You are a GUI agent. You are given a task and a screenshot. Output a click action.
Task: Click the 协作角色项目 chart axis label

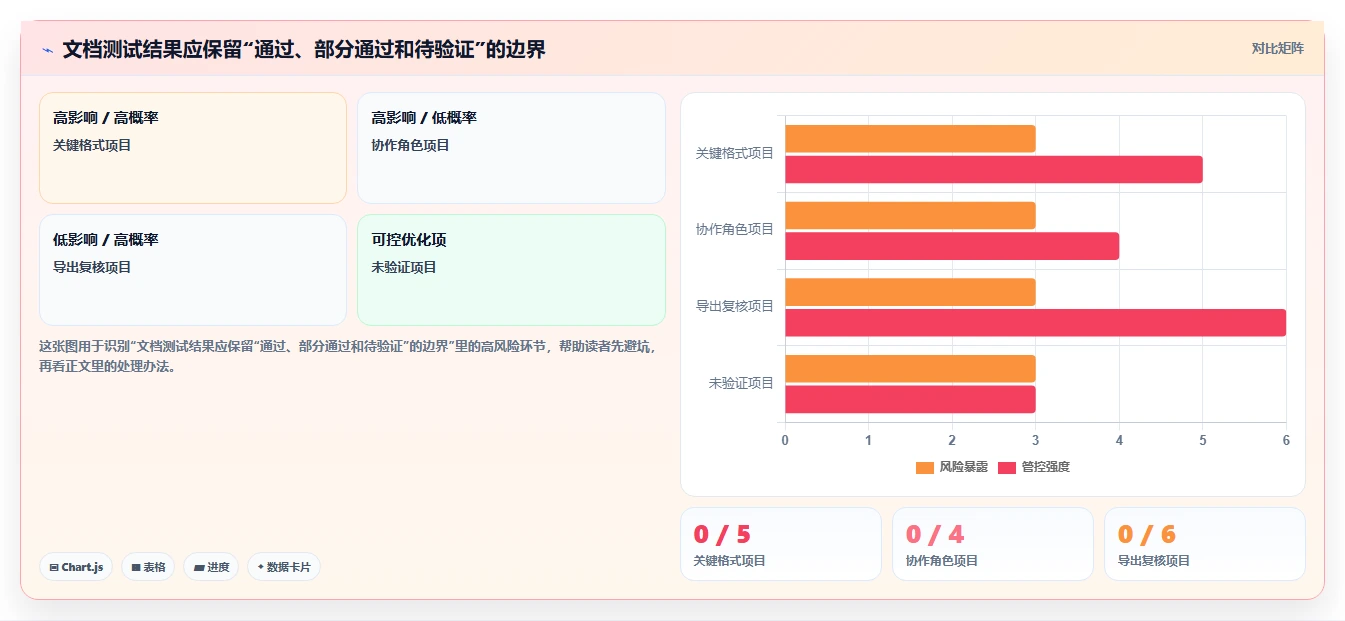pos(735,229)
